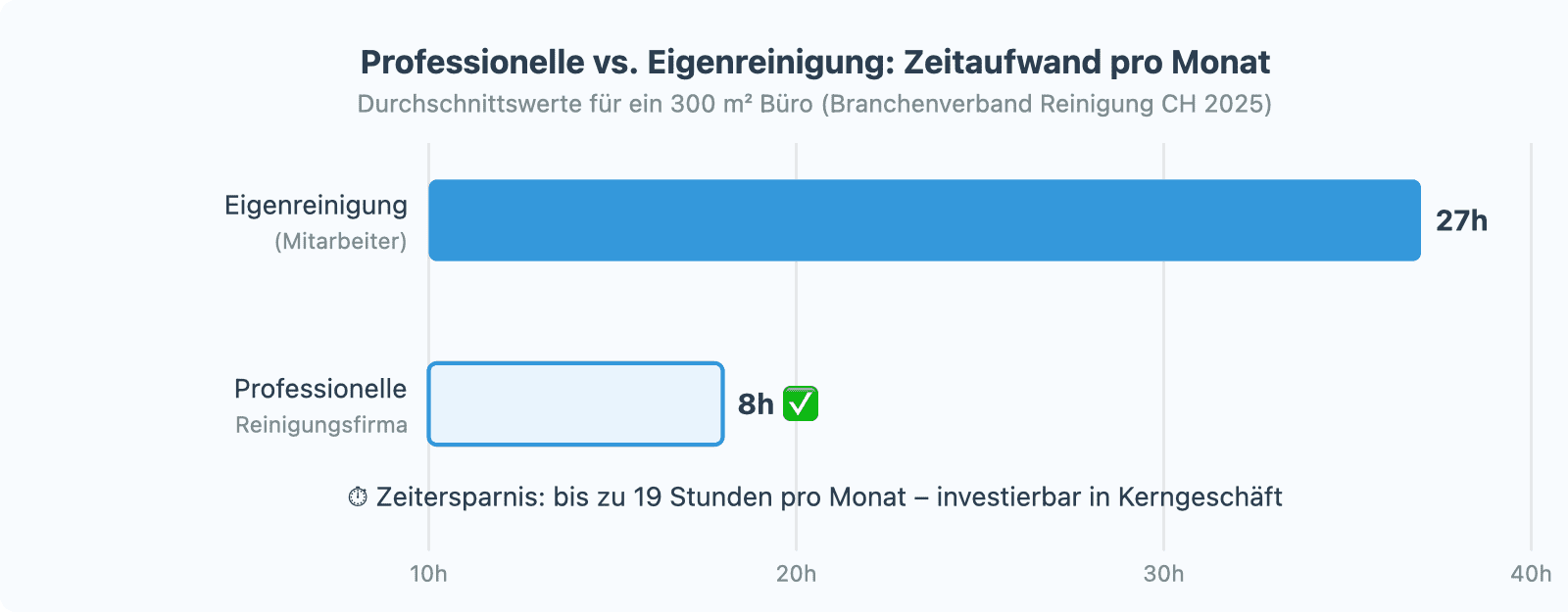Click the 30h axis tick label
This screenshot has height=614, width=1568.
click(x=1163, y=574)
